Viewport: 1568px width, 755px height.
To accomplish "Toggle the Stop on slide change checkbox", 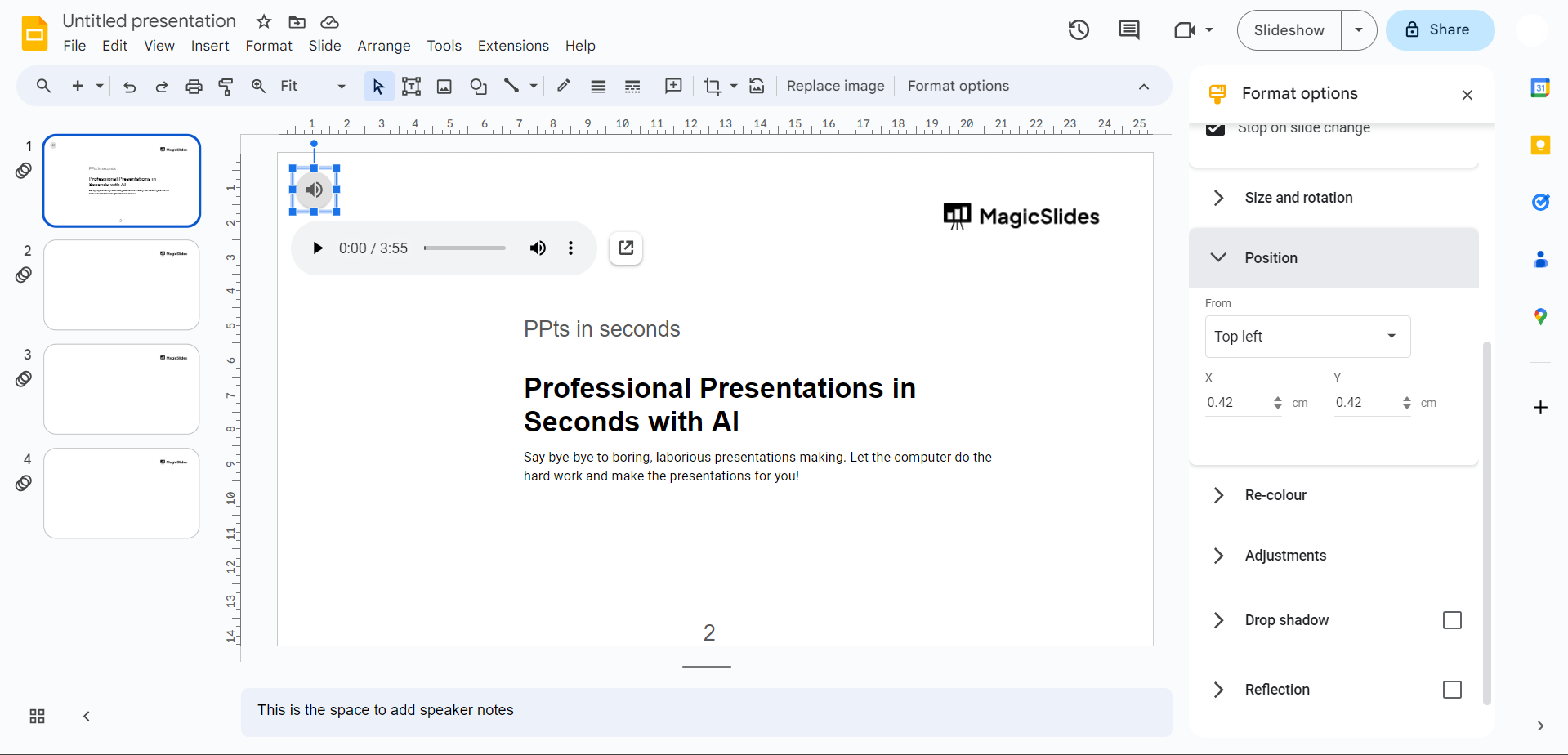I will (x=1215, y=128).
